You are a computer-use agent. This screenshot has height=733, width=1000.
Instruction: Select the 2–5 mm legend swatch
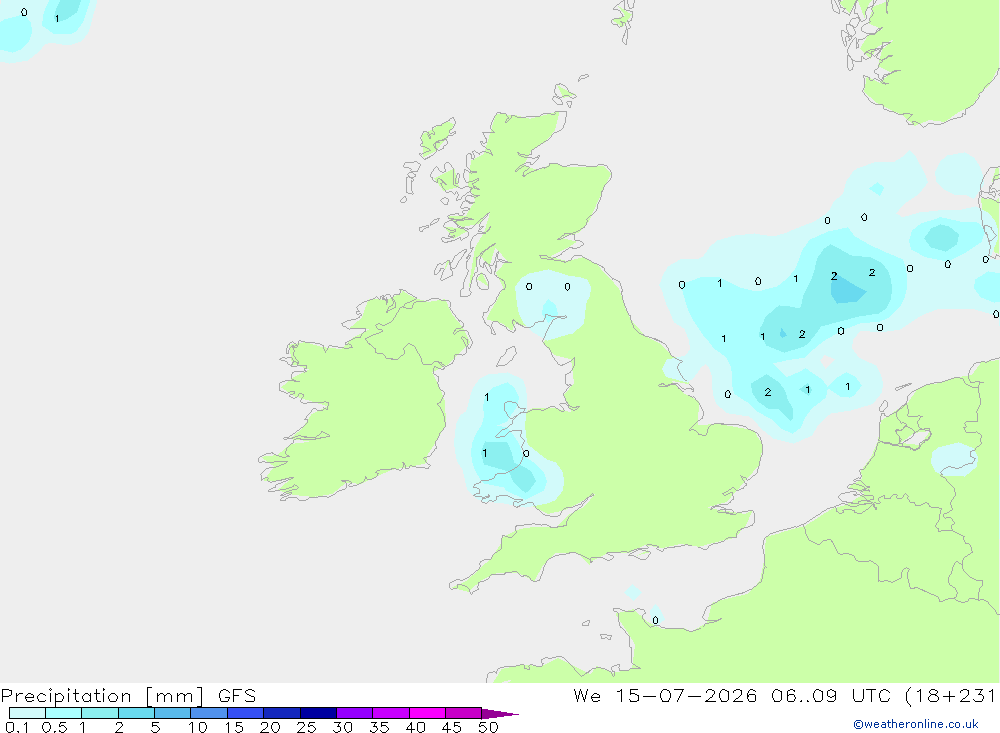136,713
